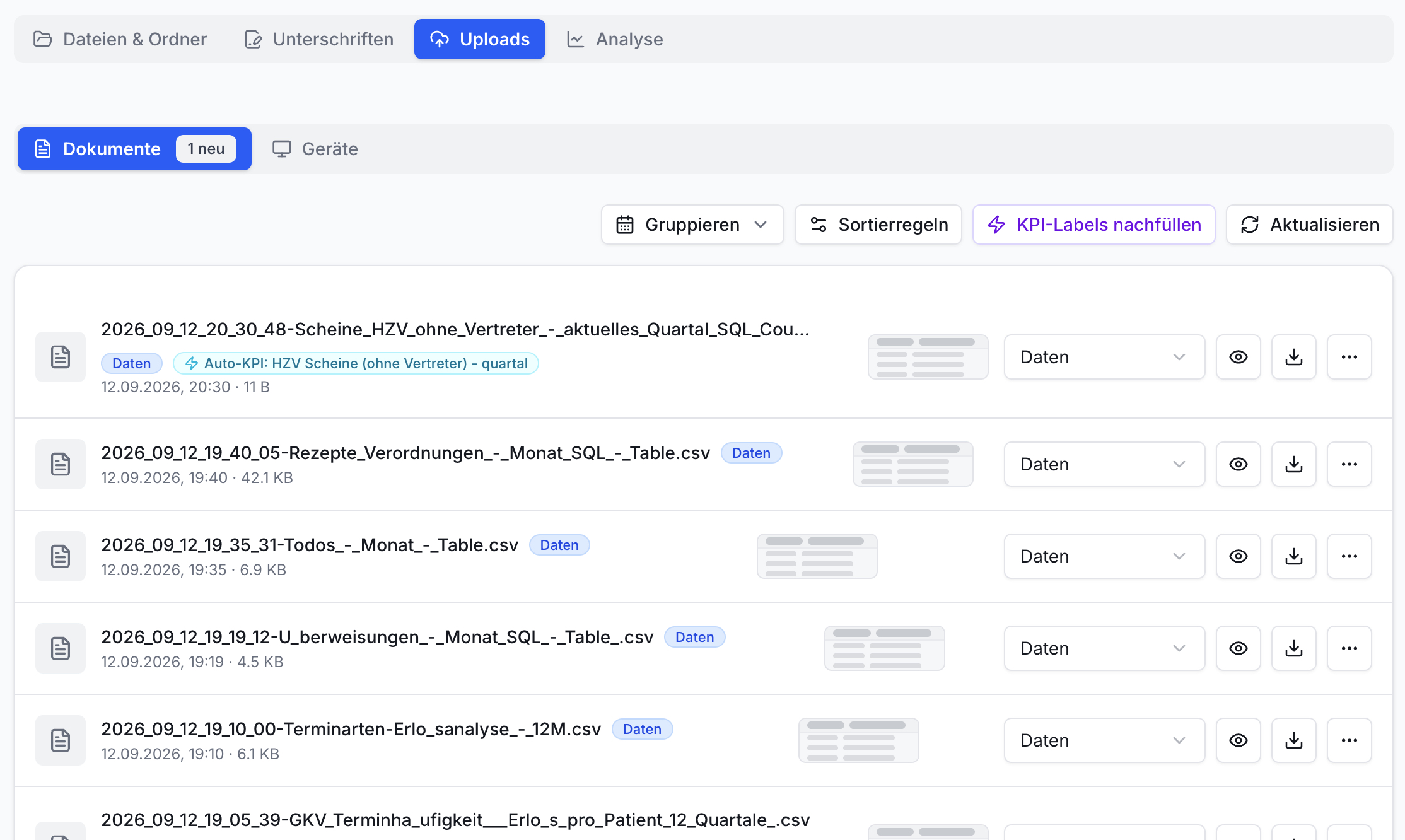Preview the Scheine_HZV file with eye icon
The height and width of the screenshot is (840, 1405).
click(x=1238, y=357)
